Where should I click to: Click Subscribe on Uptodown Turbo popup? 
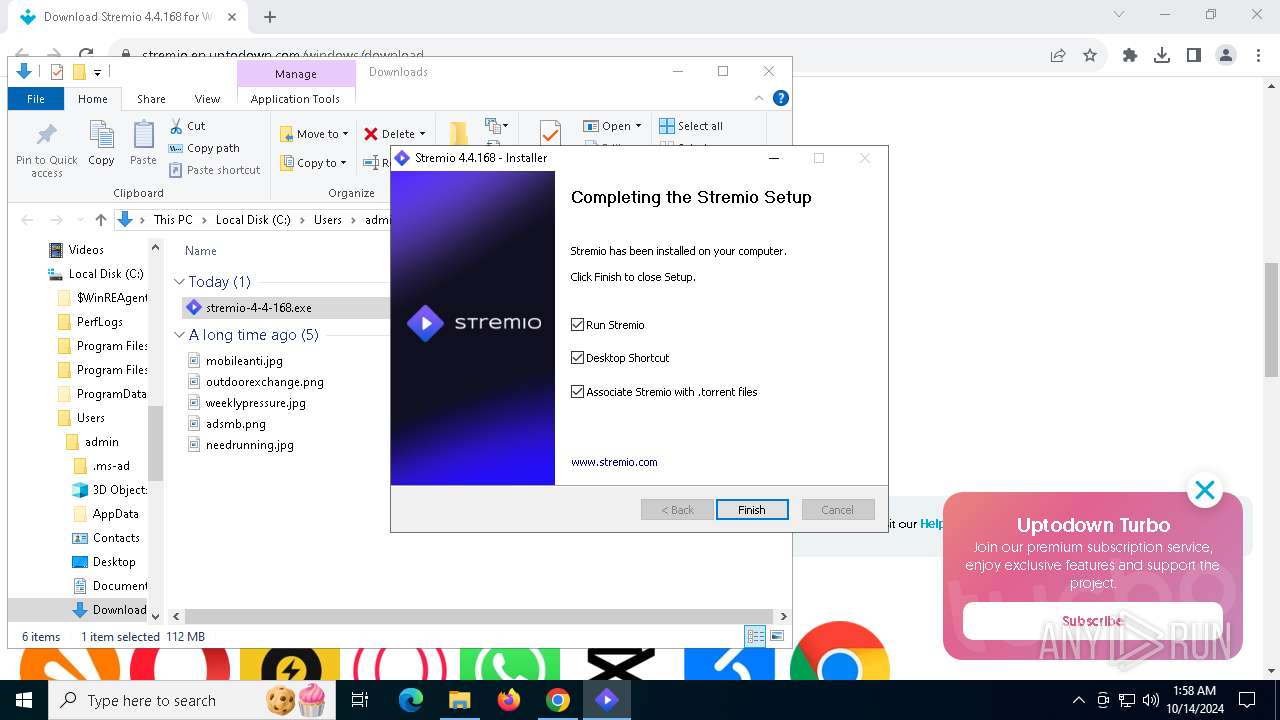click(x=1092, y=621)
